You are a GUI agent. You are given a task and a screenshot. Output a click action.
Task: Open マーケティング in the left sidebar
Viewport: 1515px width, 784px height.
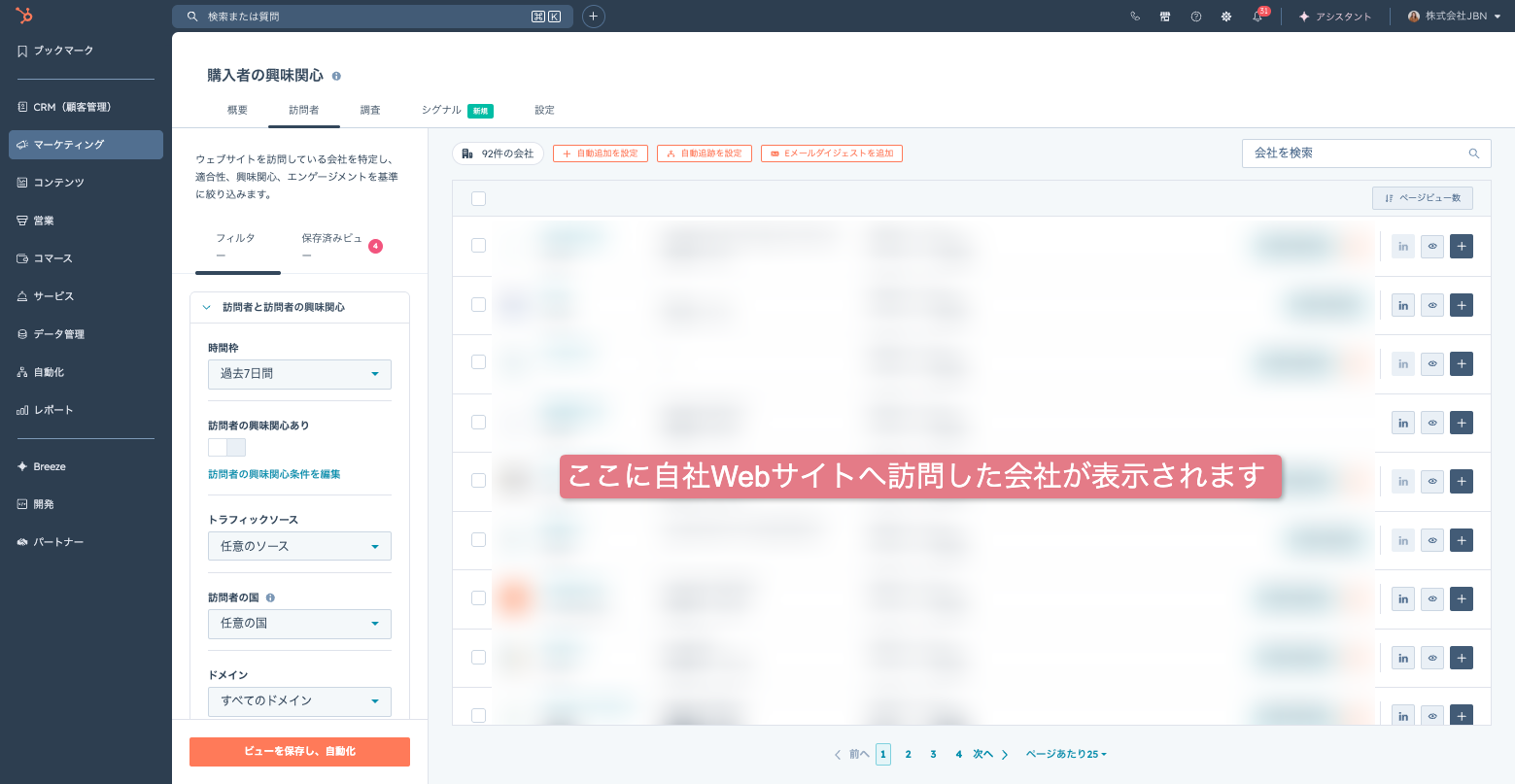tap(86, 145)
